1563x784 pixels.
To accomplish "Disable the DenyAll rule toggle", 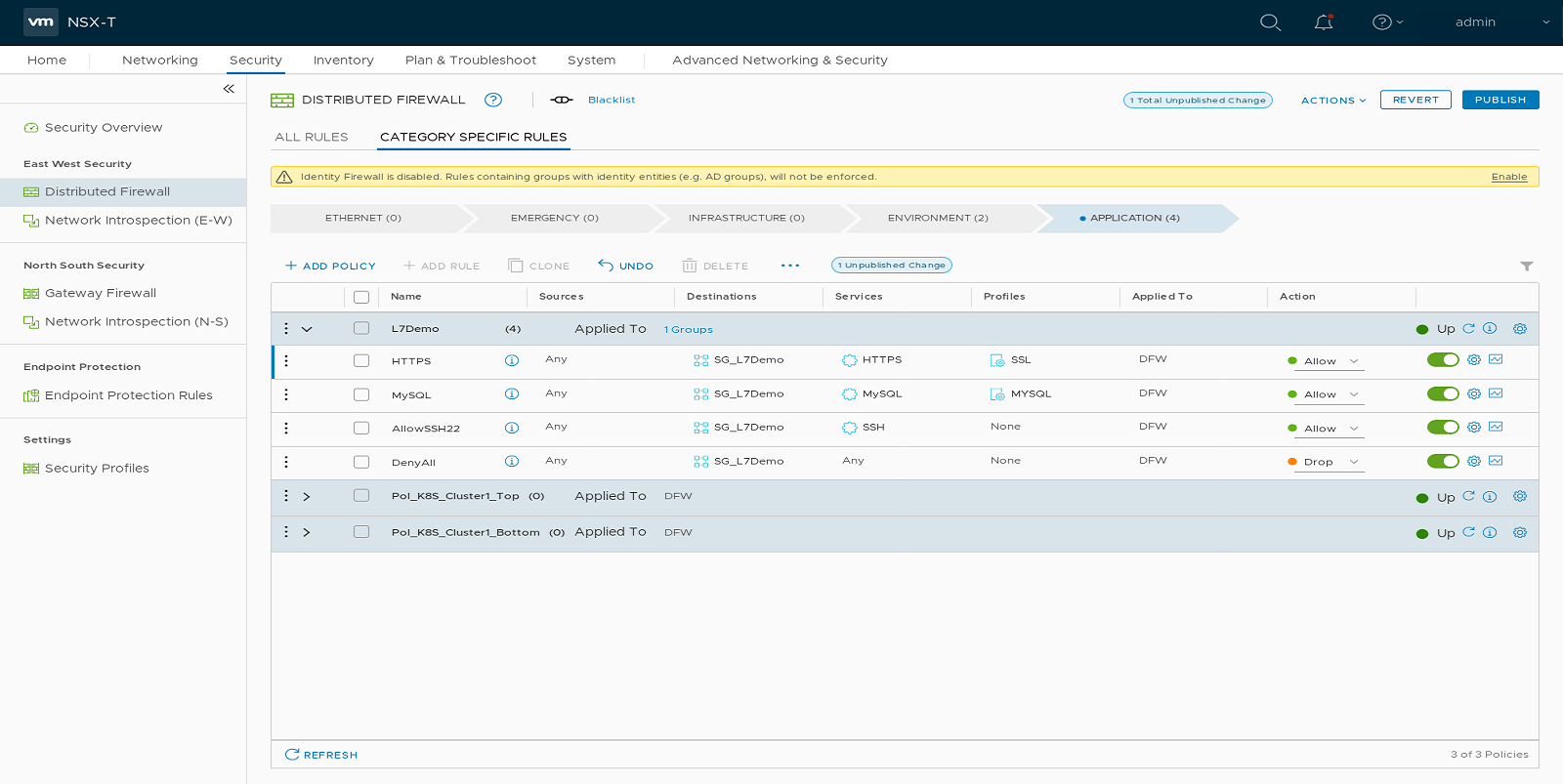I will (x=1443, y=461).
